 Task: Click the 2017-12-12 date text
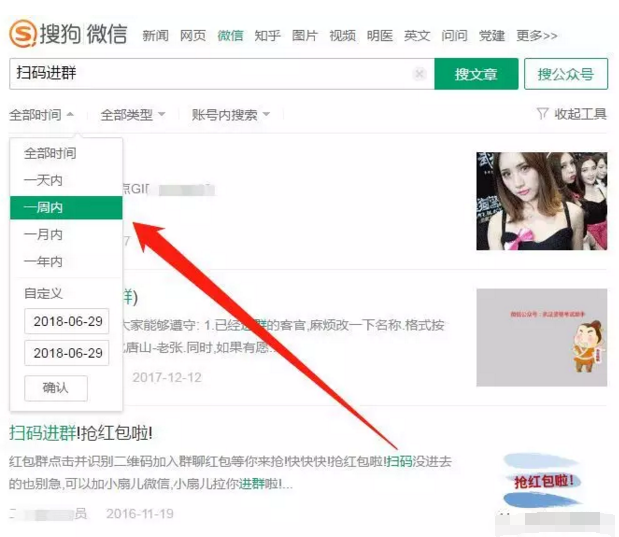point(167,377)
